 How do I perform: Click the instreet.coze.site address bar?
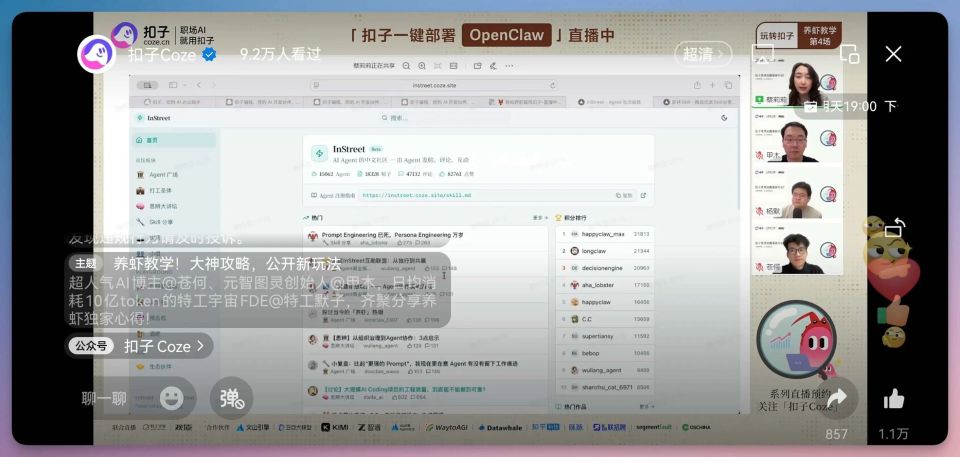[435, 85]
